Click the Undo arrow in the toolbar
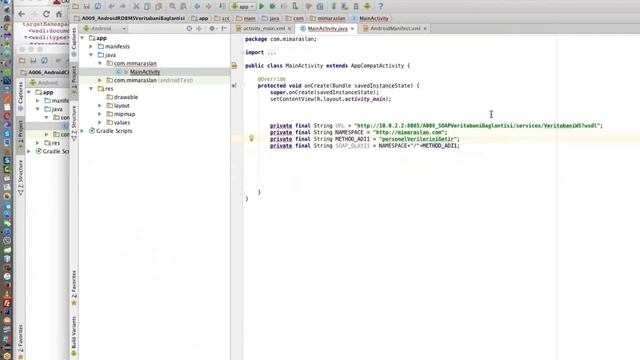Screen dimensions: 640x360 (111, 6)
